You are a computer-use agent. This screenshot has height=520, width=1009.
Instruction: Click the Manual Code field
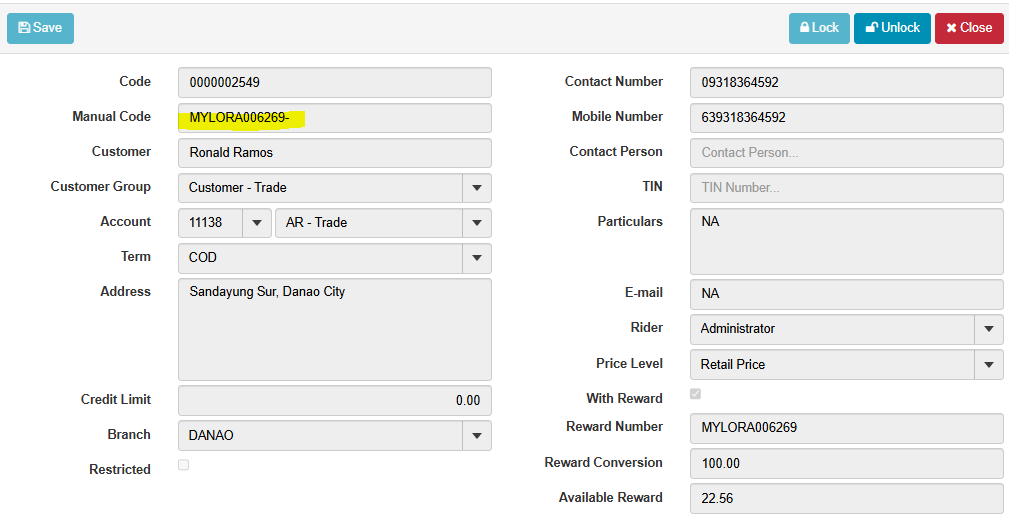(x=334, y=118)
